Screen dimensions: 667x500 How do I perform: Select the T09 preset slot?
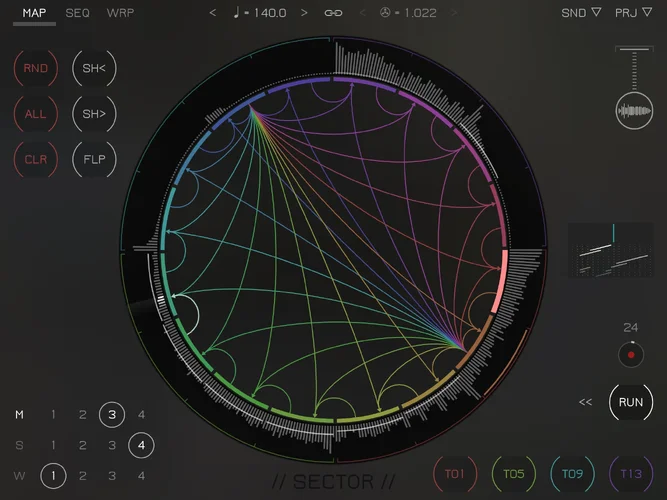(x=572, y=474)
